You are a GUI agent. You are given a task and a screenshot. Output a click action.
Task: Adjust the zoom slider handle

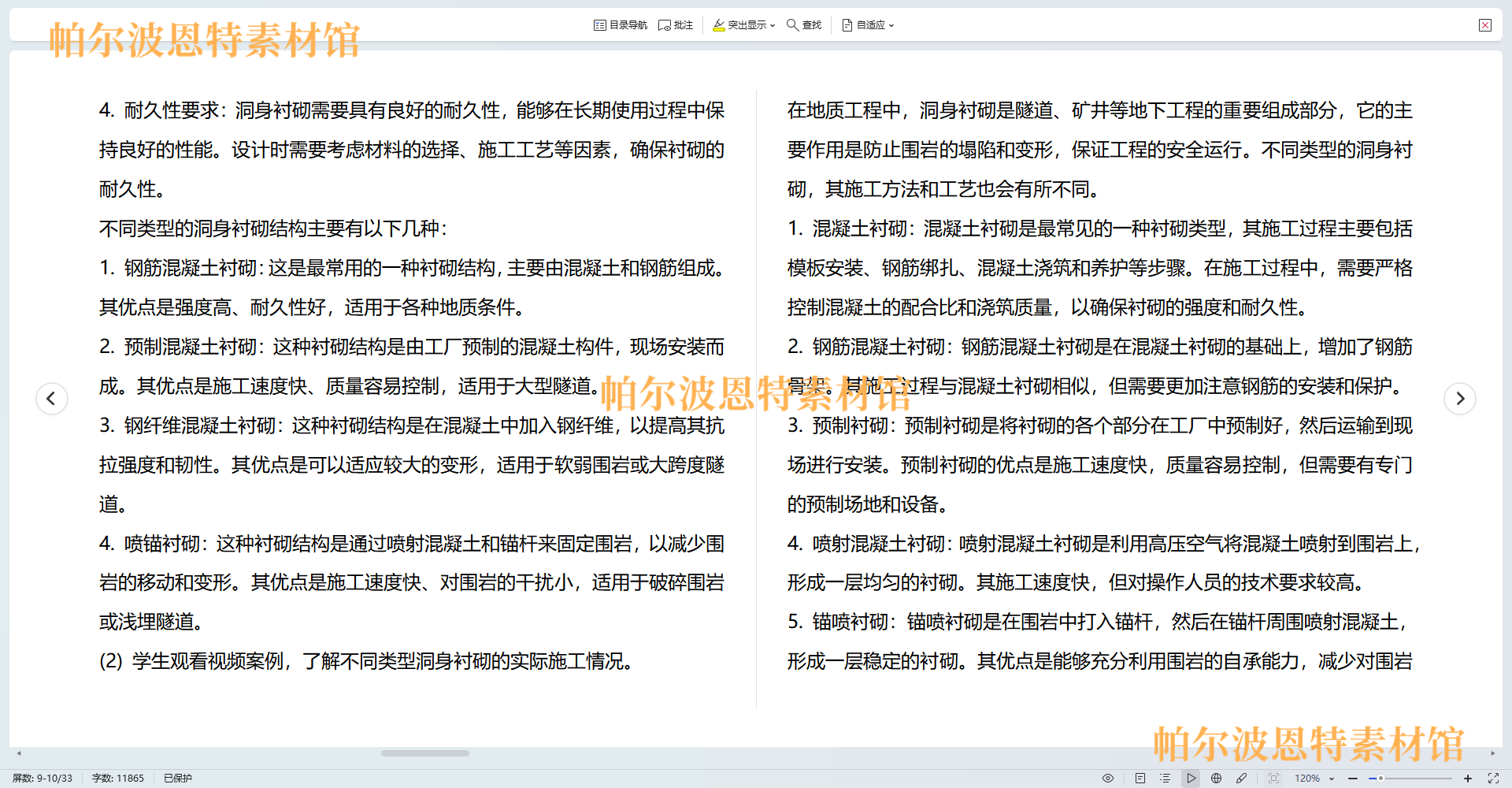click(x=1380, y=778)
